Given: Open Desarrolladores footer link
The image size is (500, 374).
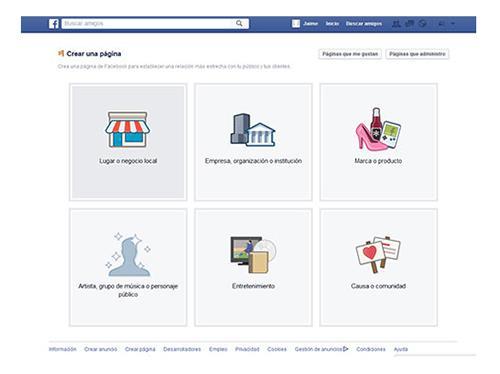Looking at the screenshot, I should point(182,349).
